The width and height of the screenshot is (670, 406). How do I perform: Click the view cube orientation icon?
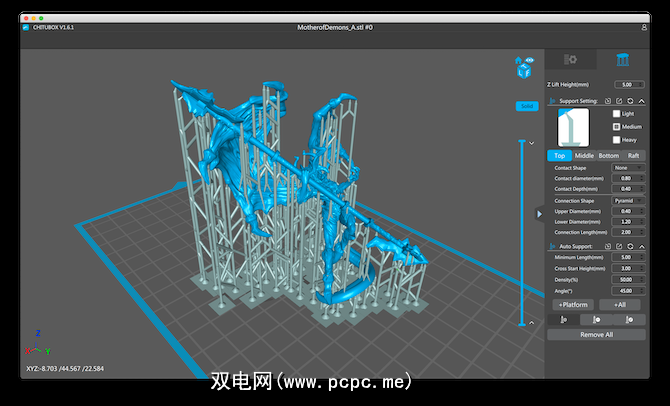tap(524, 67)
